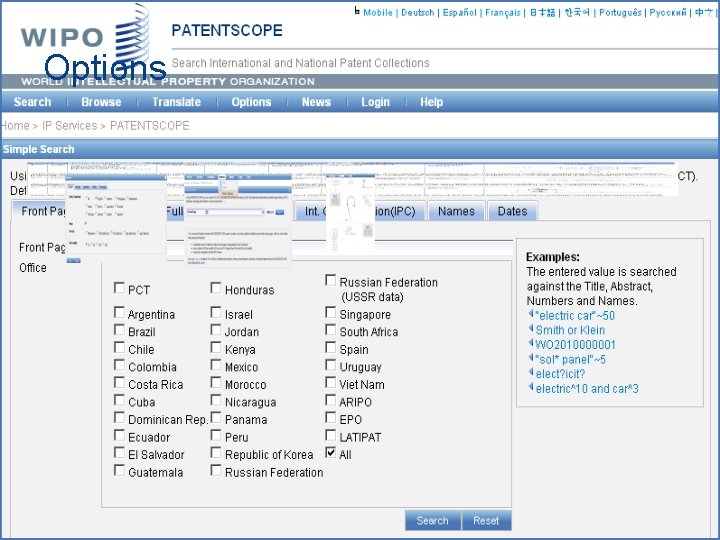This screenshot has width=720, height=540.
Task: Open the News menu
Action: 316,102
